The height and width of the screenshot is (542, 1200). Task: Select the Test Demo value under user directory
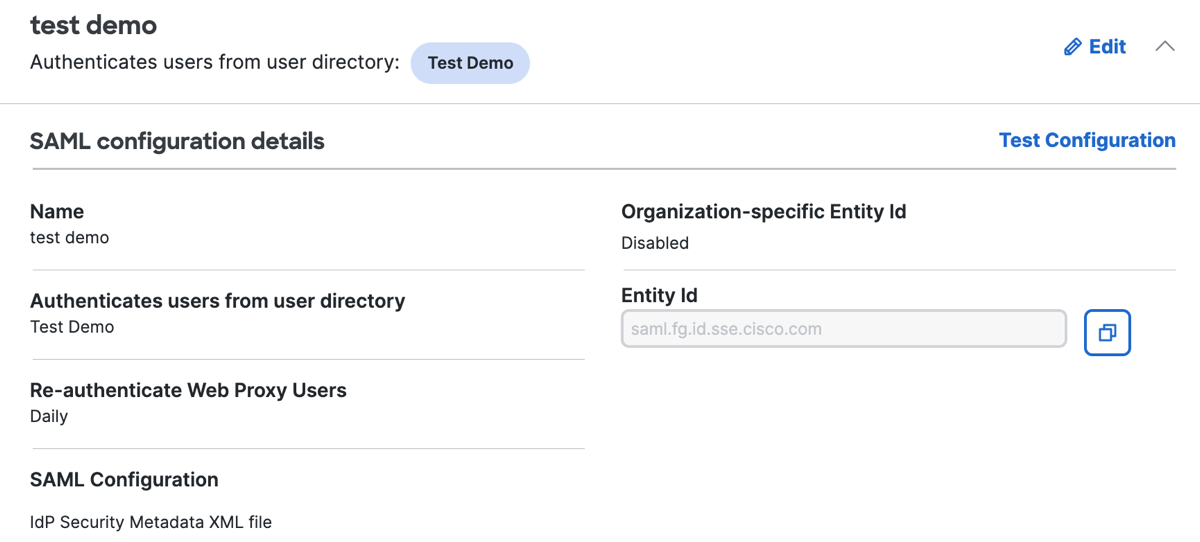(x=72, y=327)
